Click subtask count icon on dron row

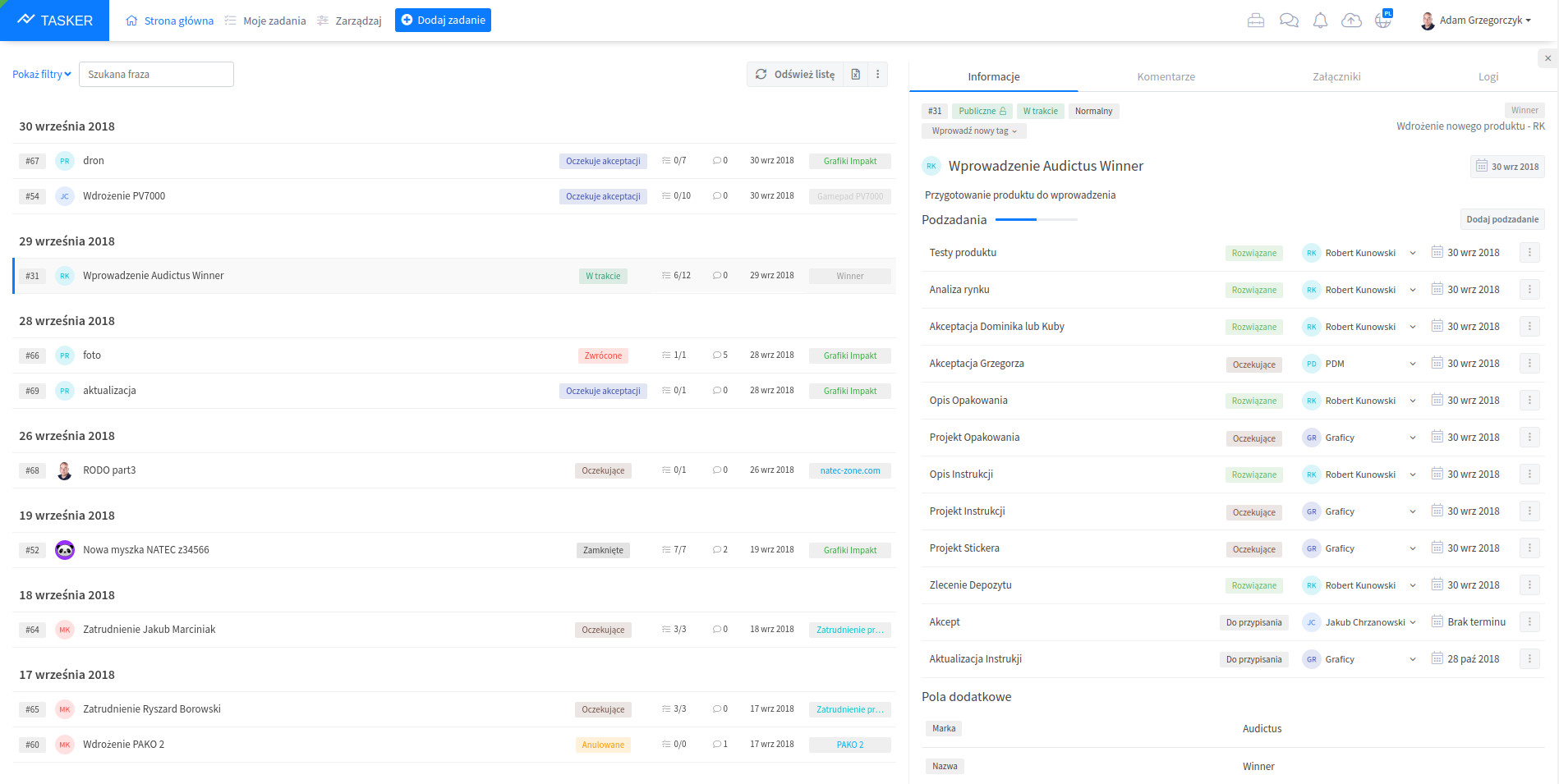(x=666, y=161)
